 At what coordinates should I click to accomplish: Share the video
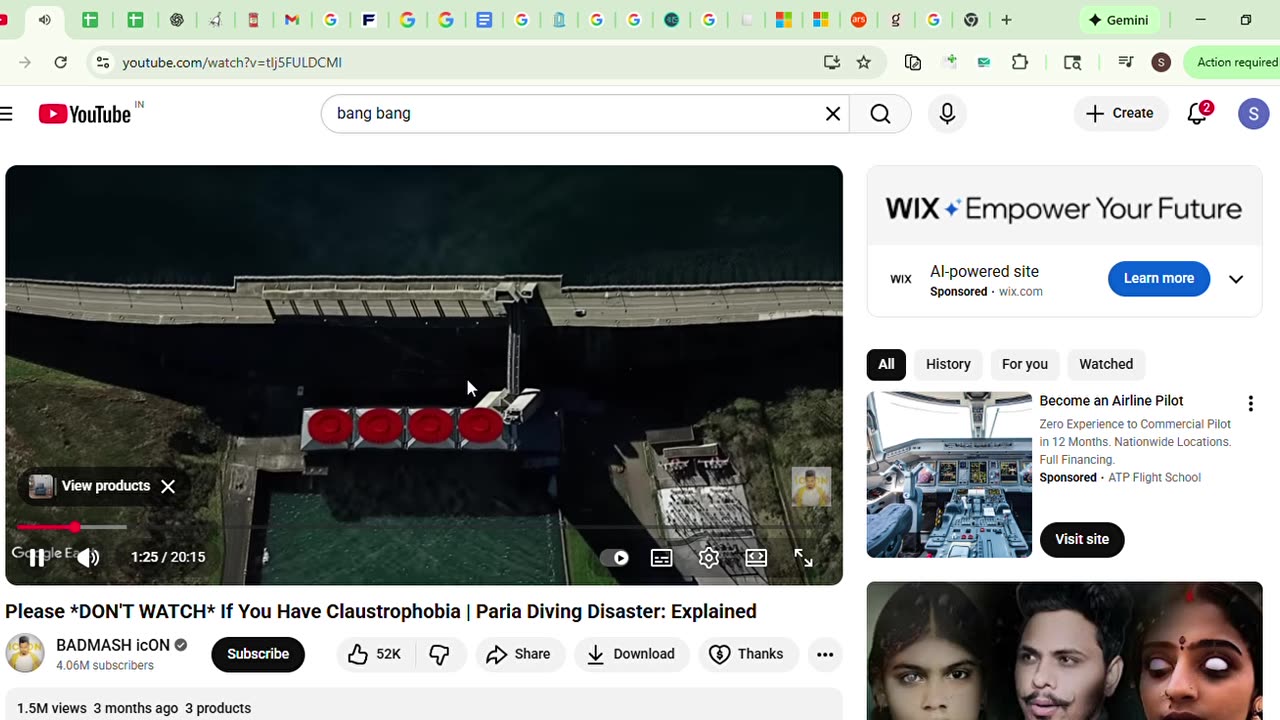(519, 654)
